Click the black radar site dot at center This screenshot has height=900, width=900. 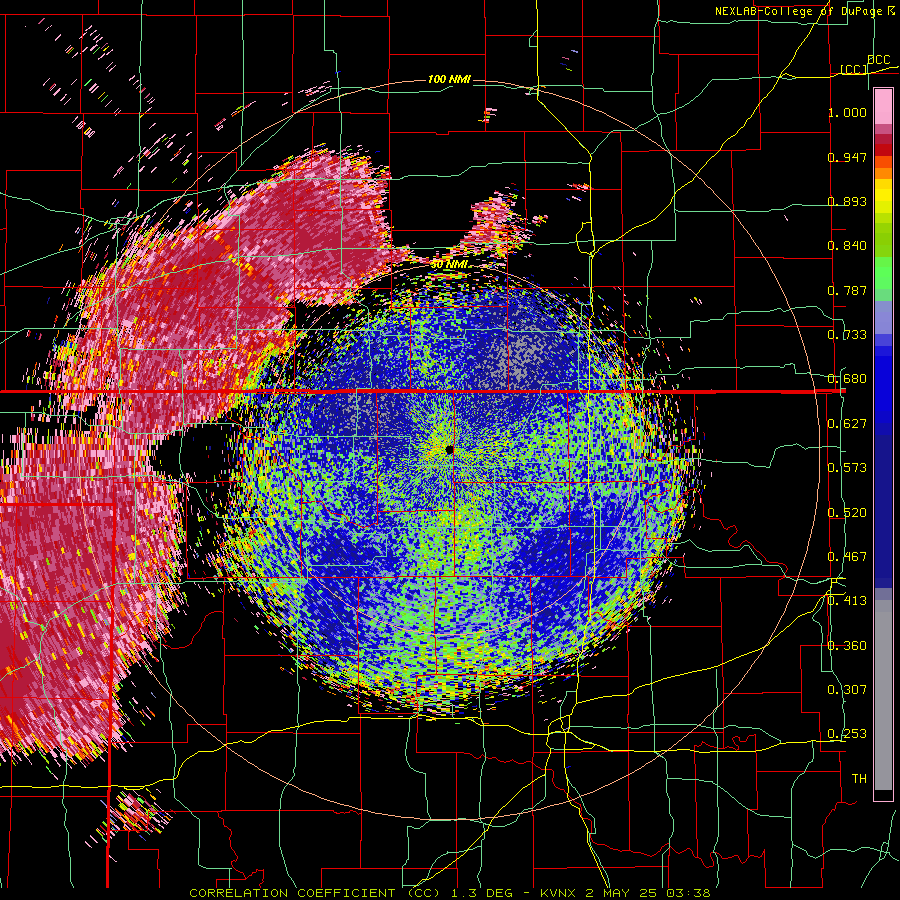click(x=449, y=449)
